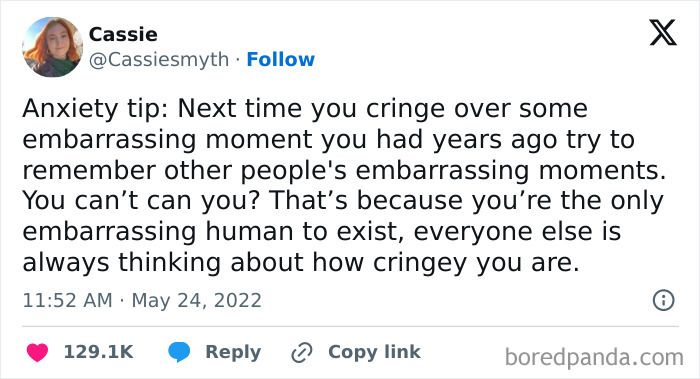700x379 pixels.
Task: Open the circled info icon
Action: [x=663, y=300]
